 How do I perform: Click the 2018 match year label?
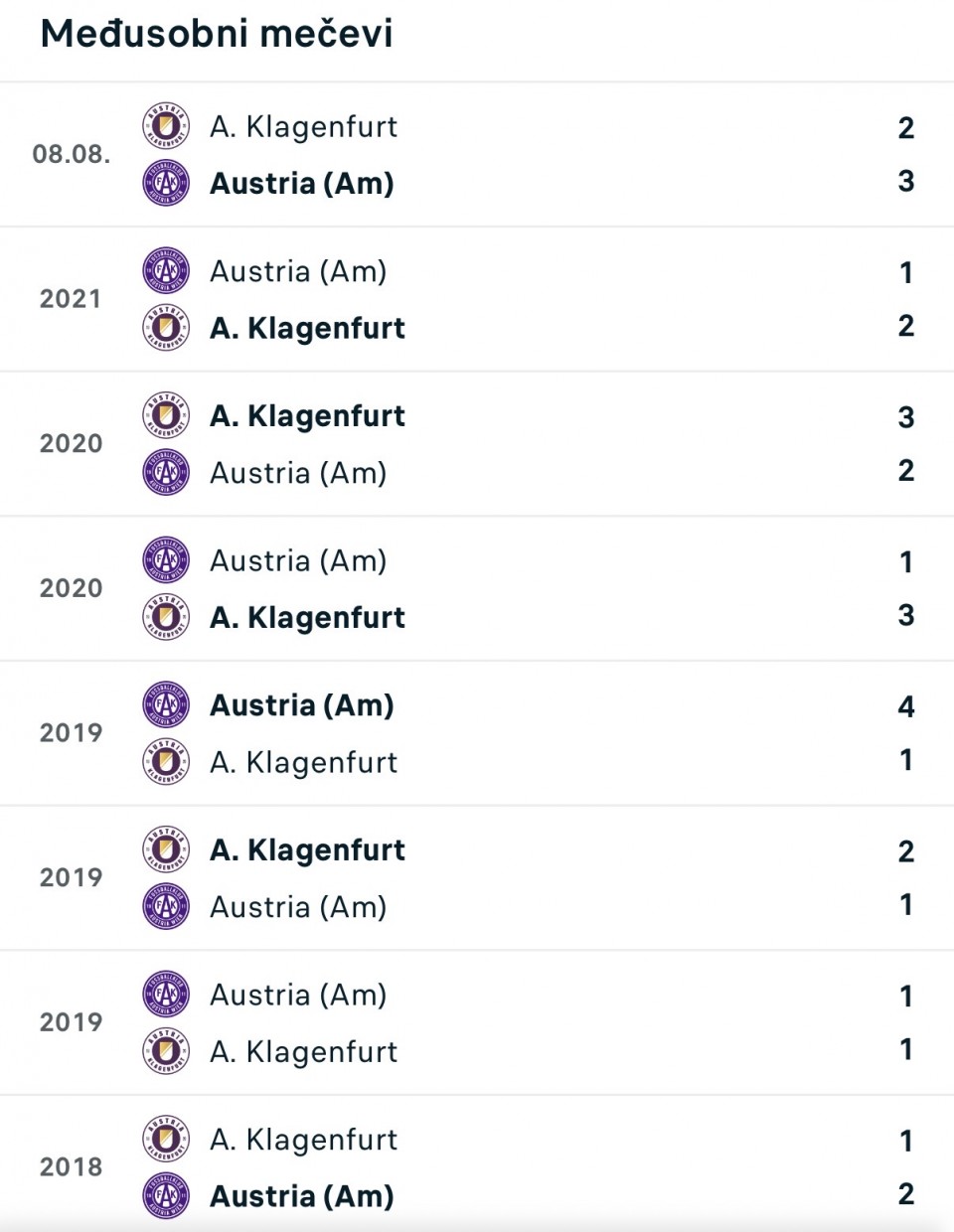coord(71,1167)
